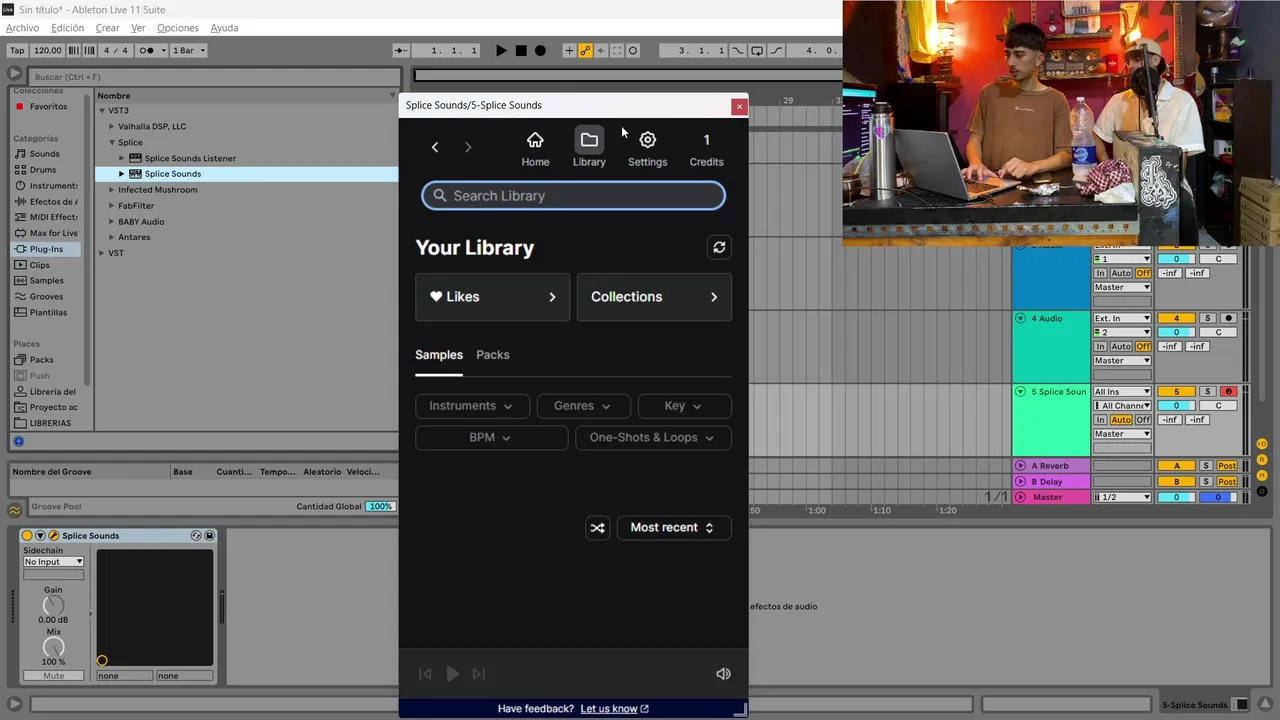The width and height of the screenshot is (1280, 720).
Task: Open the Crear menu
Action: (107, 28)
